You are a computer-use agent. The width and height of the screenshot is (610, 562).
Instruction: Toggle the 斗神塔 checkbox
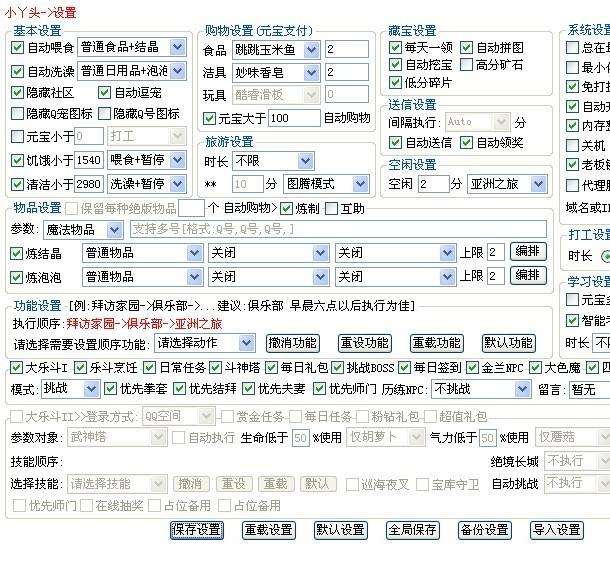coord(215,367)
